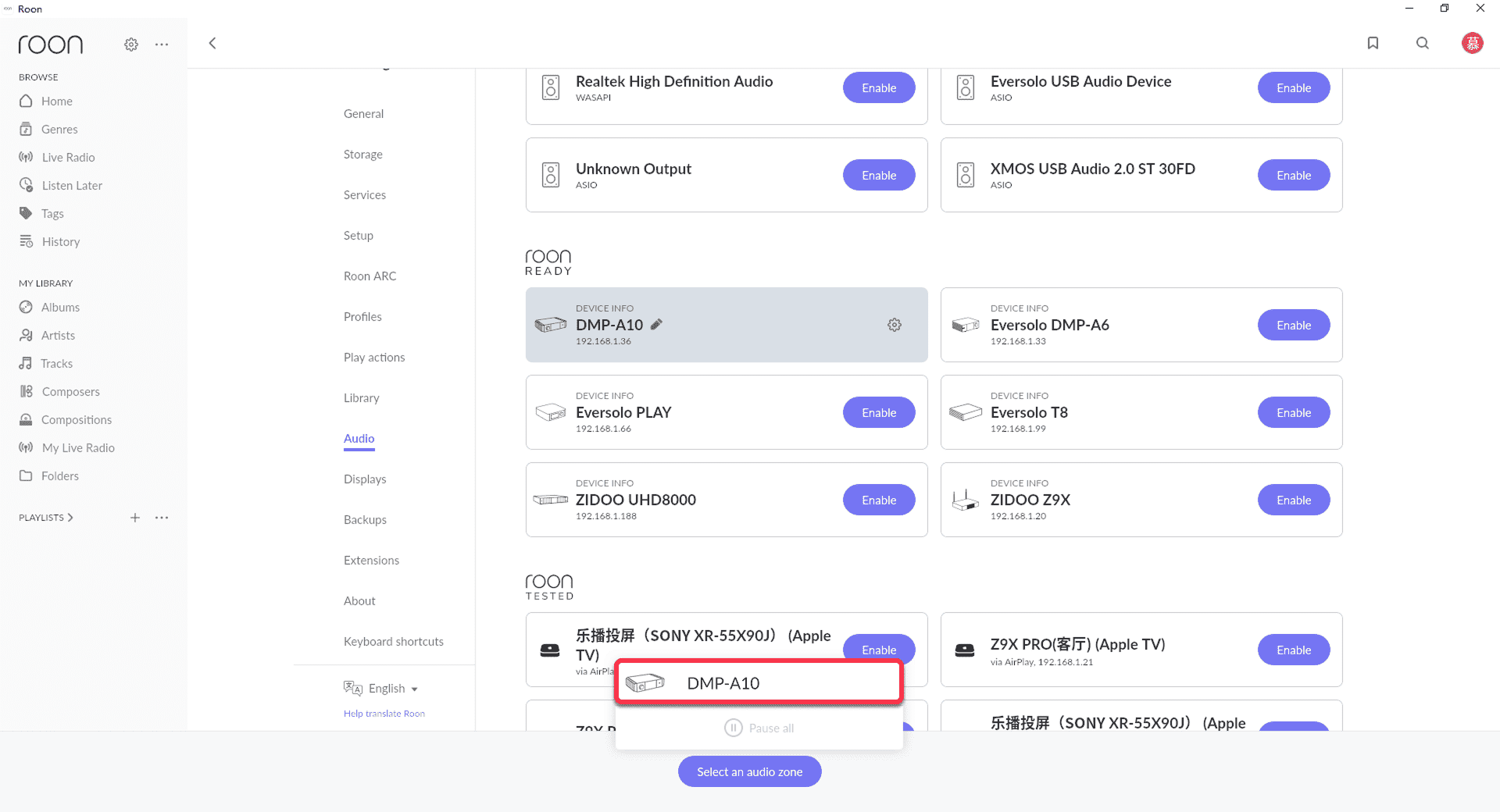Expand the Playlists section
Image resolution: width=1500 pixels, height=812 pixels.
point(46,518)
